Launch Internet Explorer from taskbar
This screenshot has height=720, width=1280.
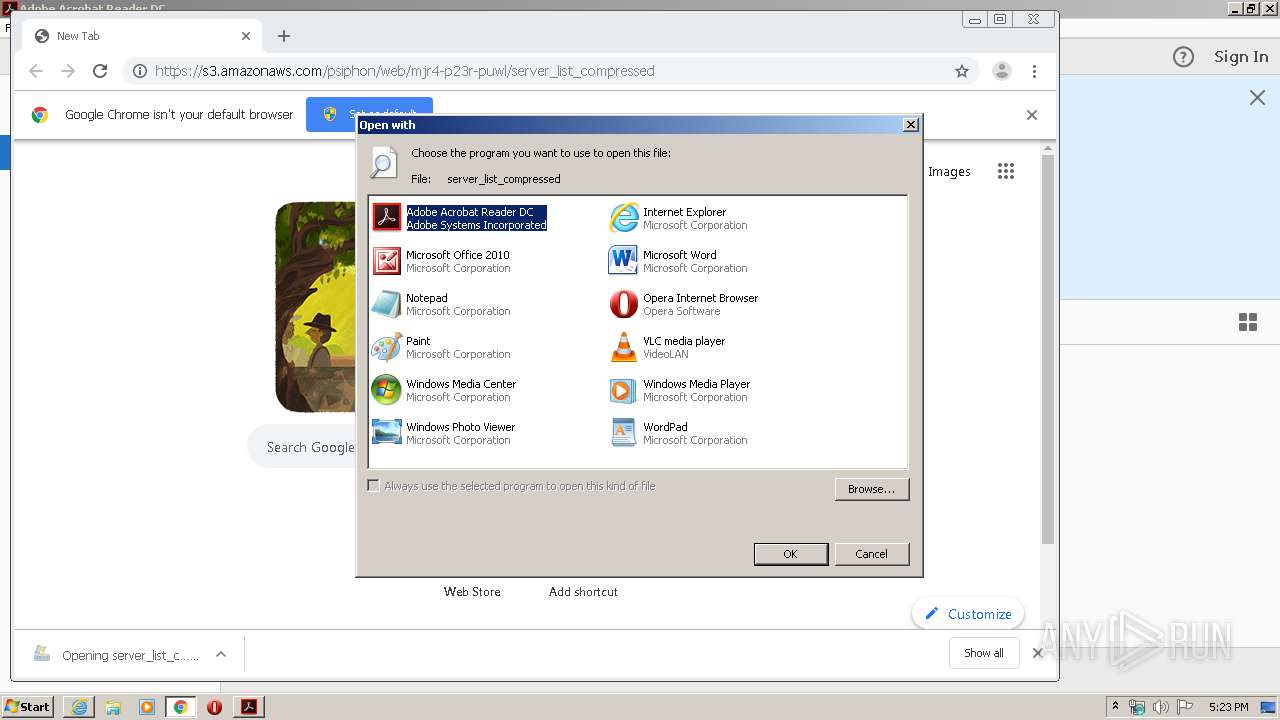(x=79, y=707)
